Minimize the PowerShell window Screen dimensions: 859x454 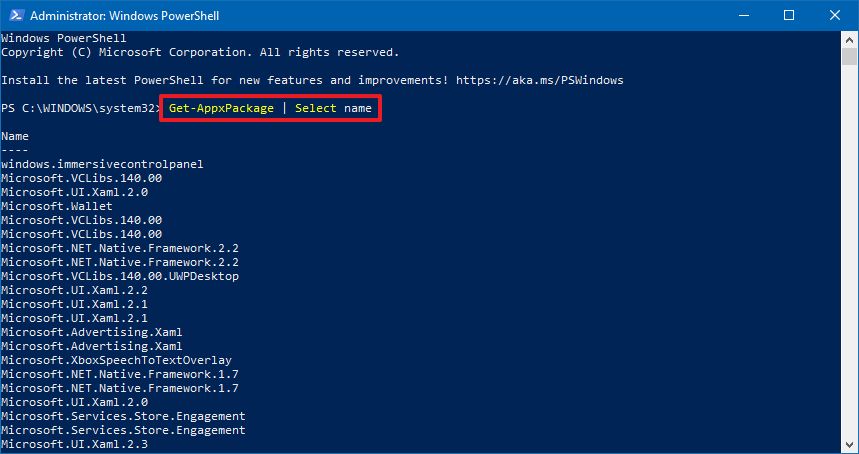click(x=743, y=15)
